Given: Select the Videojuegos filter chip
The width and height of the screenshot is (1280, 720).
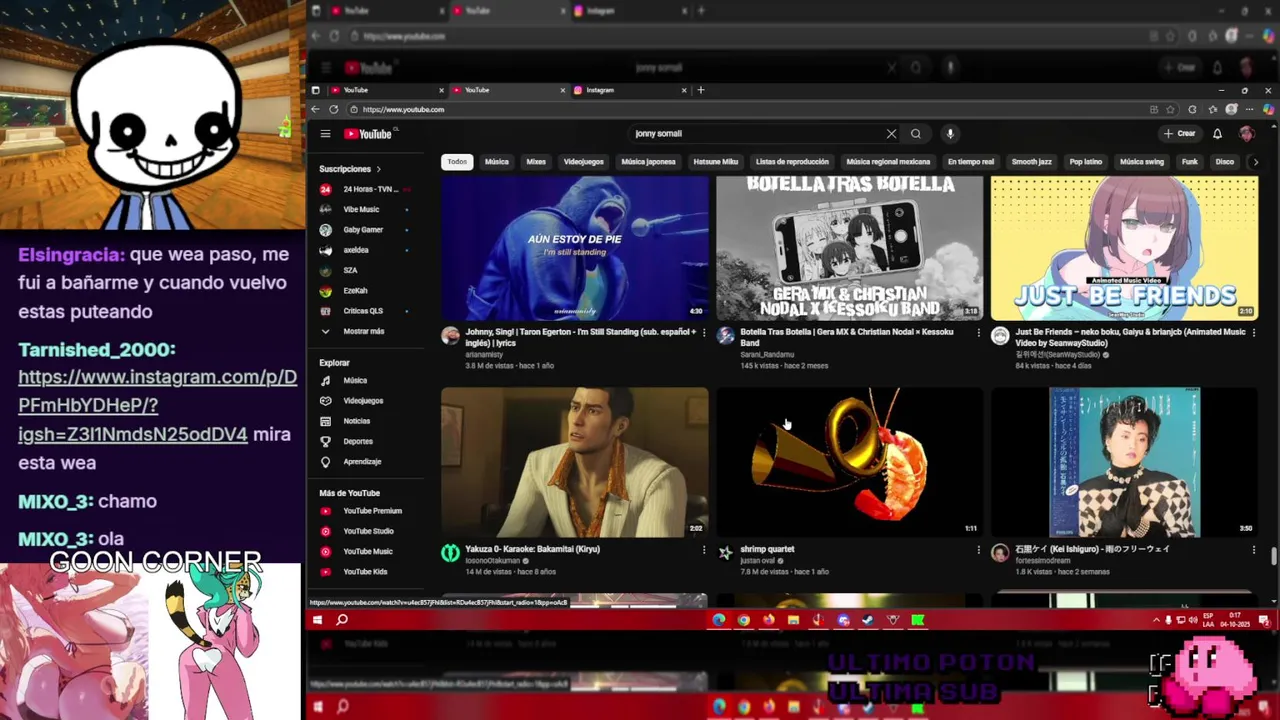Looking at the screenshot, I should (x=583, y=161).
